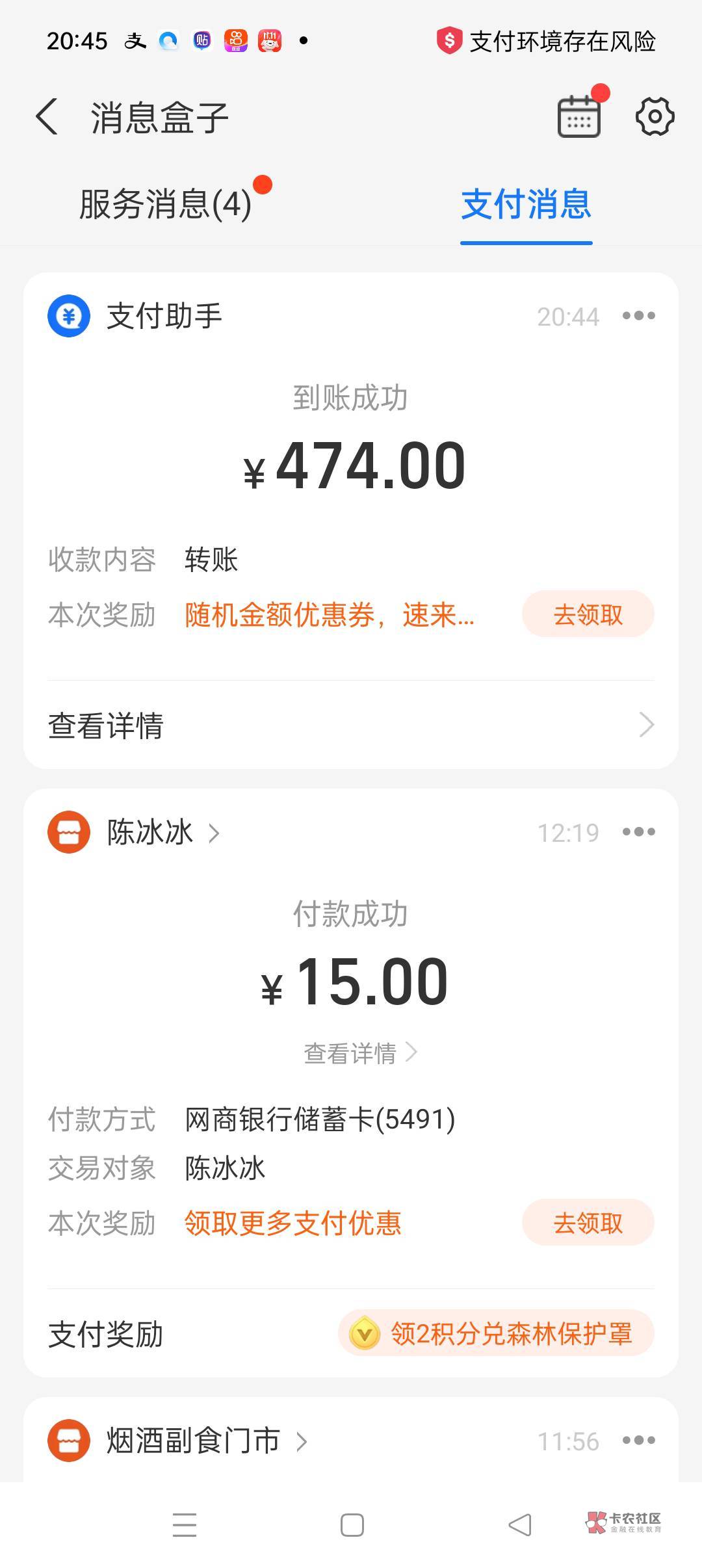This screenshot has height=1568, width=702.
Task: Tap 领2积分兑森林保护罩 reward badge
Action: tap(496, 1334)
